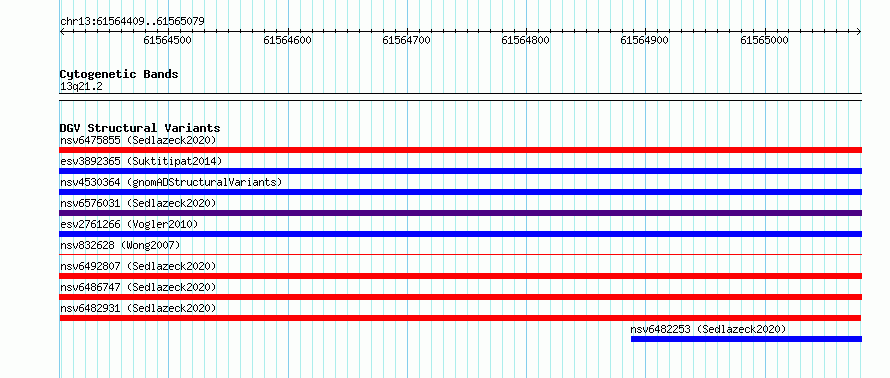Viewport: 890px width, 378px height.
Task: Select the red bar under nsv6492807
Action: pyautogui.click(x=460, y=276)
